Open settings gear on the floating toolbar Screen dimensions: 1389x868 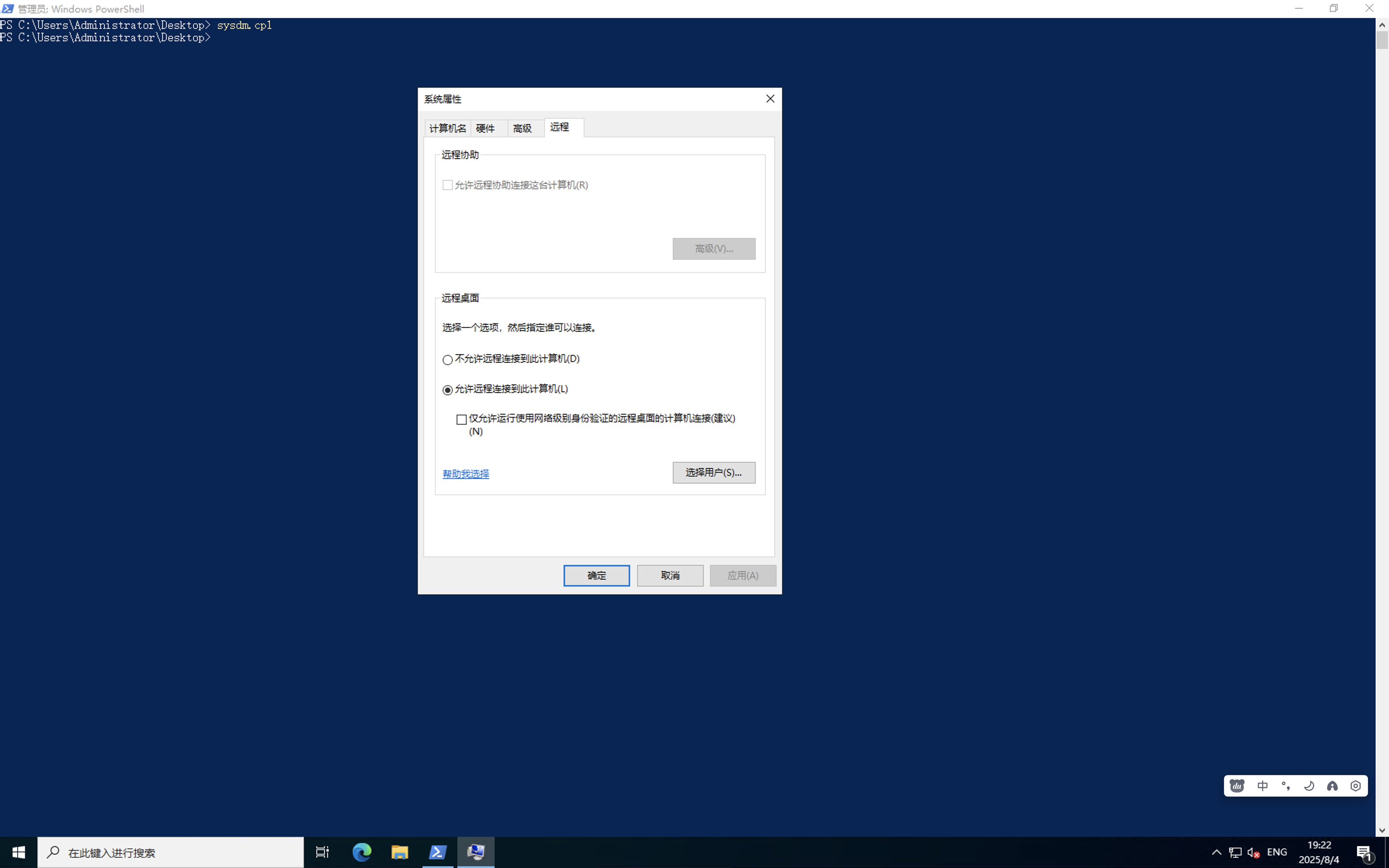(x=1356, y=785)
